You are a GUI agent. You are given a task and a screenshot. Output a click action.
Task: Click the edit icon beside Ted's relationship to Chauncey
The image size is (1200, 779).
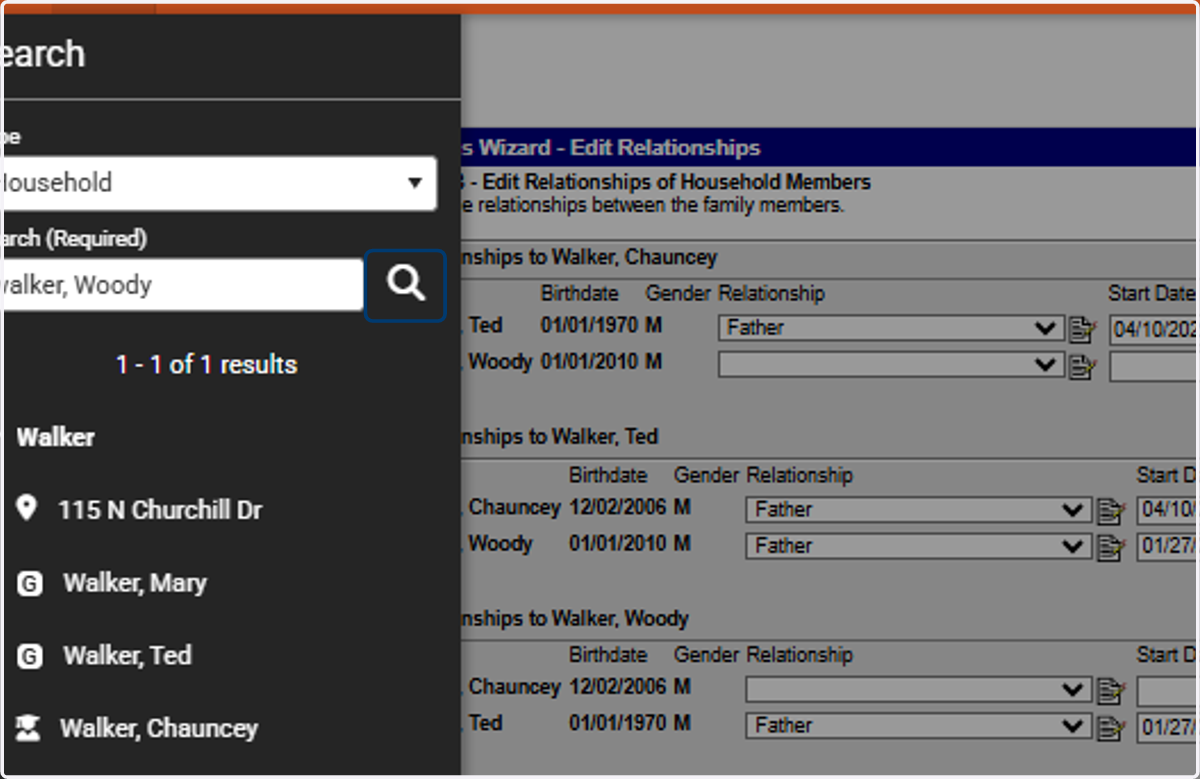[x=1081, y=330]
